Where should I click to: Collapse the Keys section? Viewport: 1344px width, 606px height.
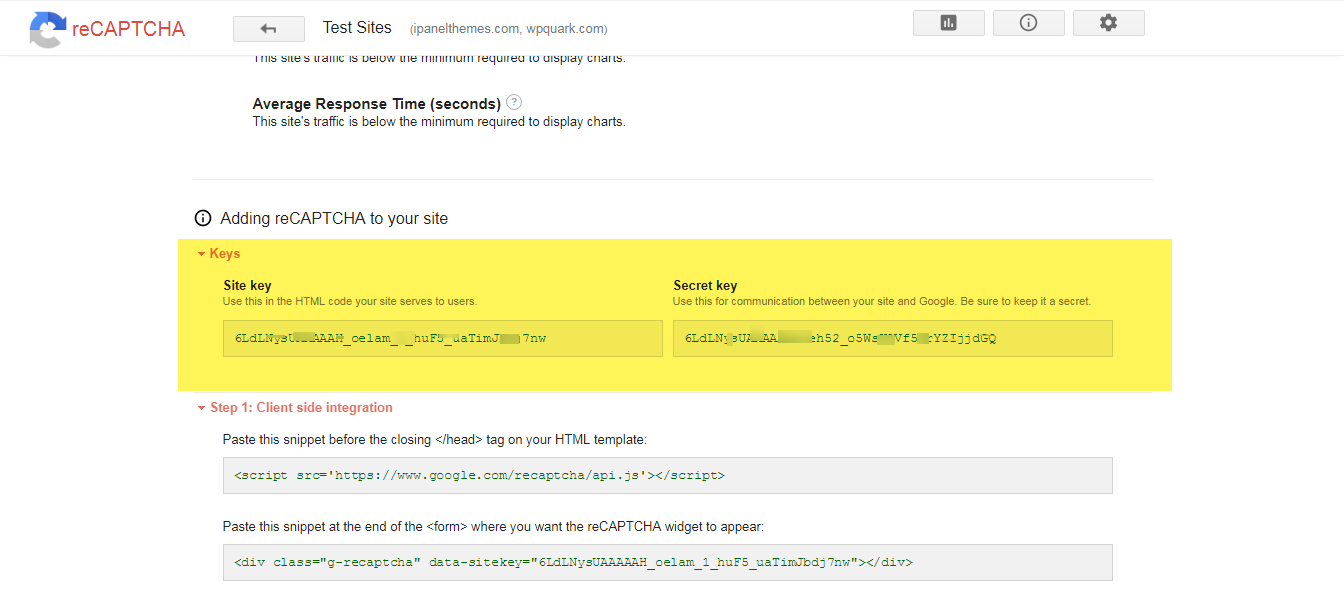pyautogui.click(x=218, y=254)
